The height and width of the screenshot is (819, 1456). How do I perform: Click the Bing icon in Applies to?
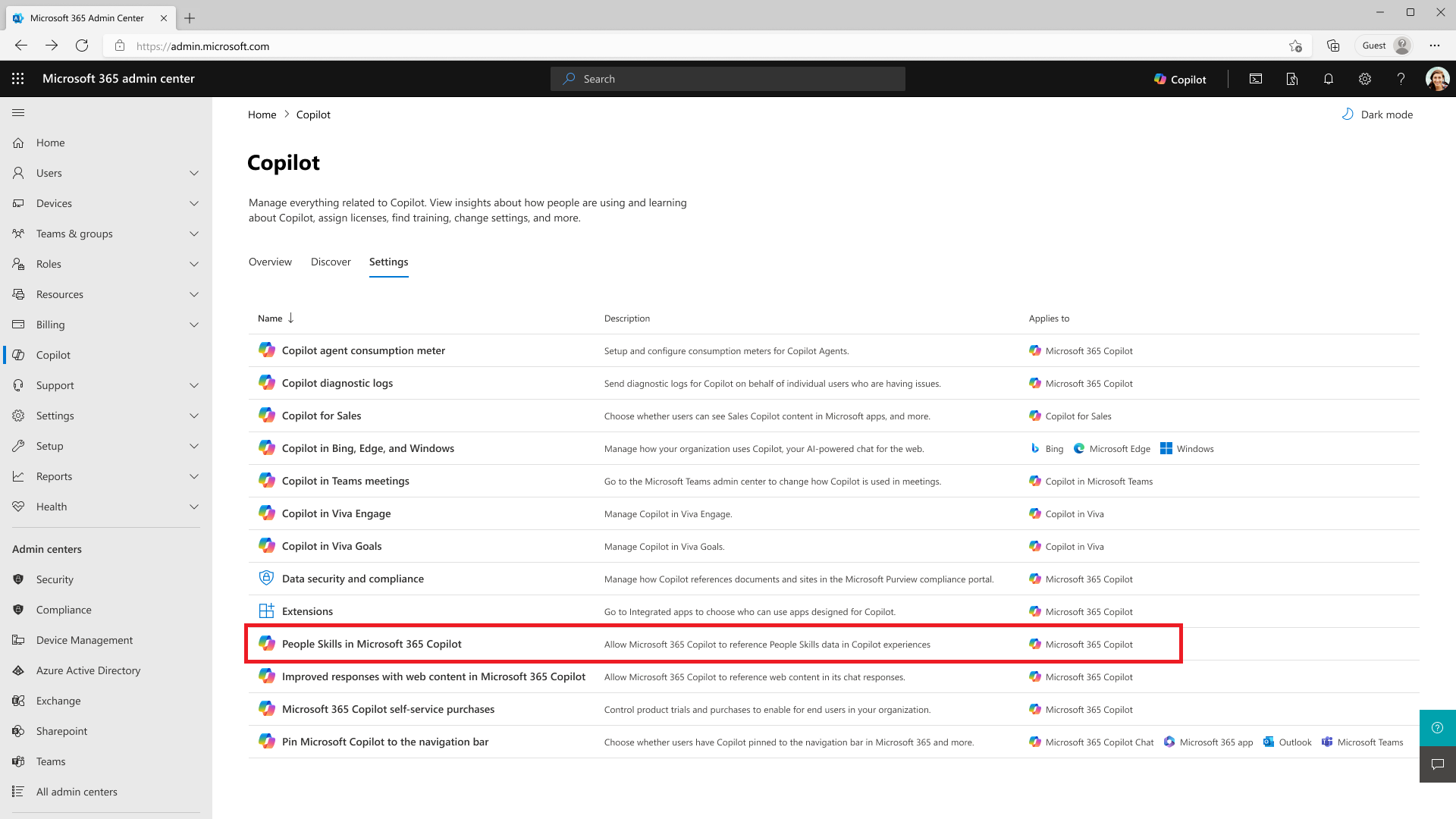point(1035,449)
